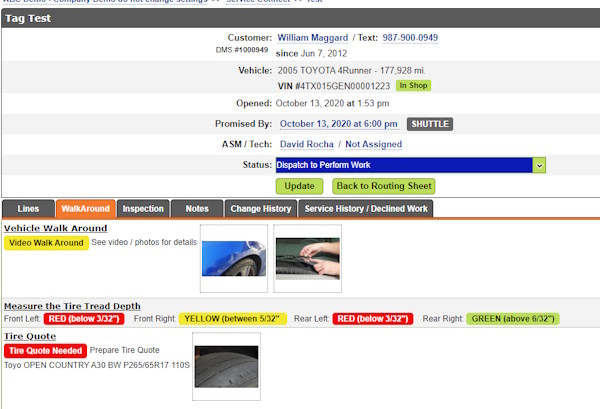Image resolution: width=600 pixels, height=409 pixels.
Task: Open ASM David Rocha link
Action: 306,144
